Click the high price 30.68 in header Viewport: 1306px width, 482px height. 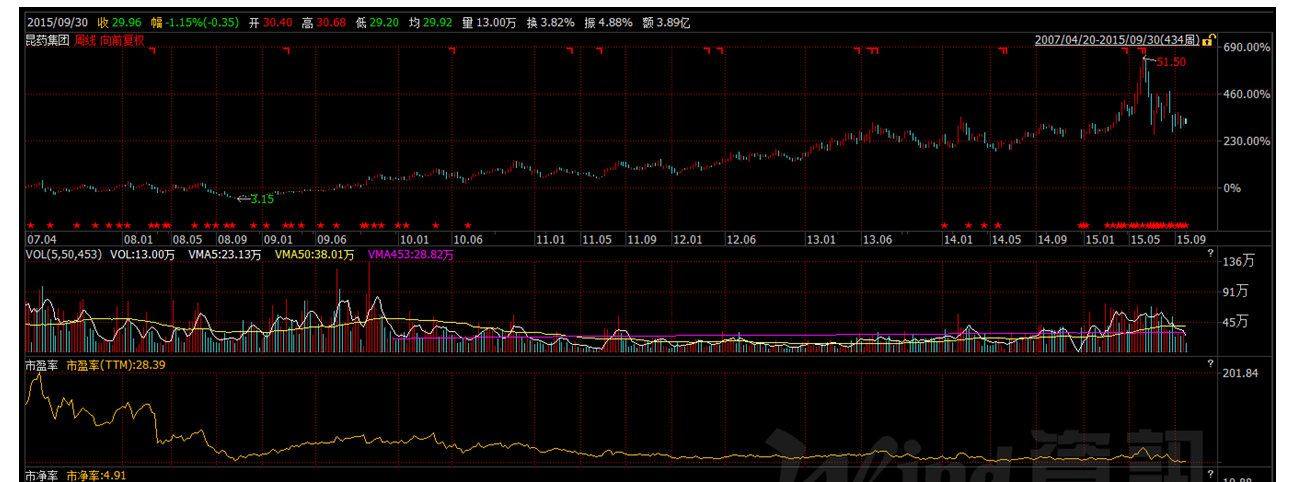(x=331, y=22)
